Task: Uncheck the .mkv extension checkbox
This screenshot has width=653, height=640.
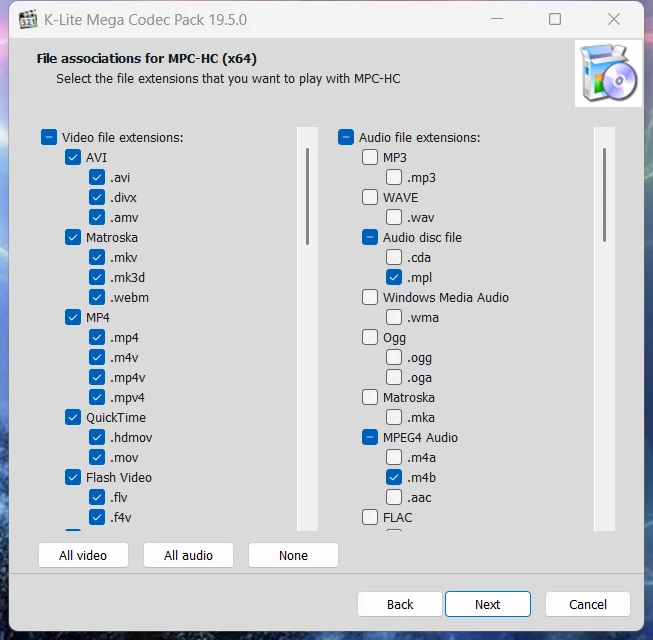Action: coord(97,257)
